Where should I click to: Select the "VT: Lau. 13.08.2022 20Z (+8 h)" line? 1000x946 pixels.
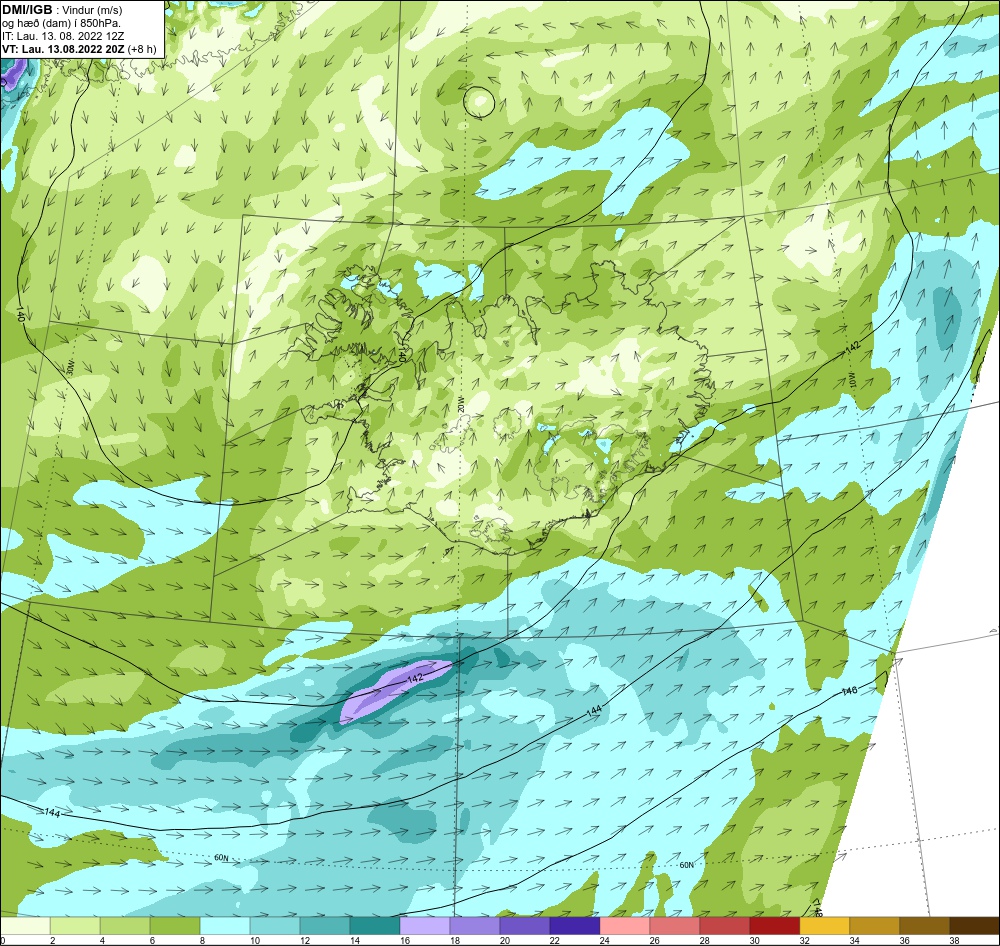[x=79, y=49]
